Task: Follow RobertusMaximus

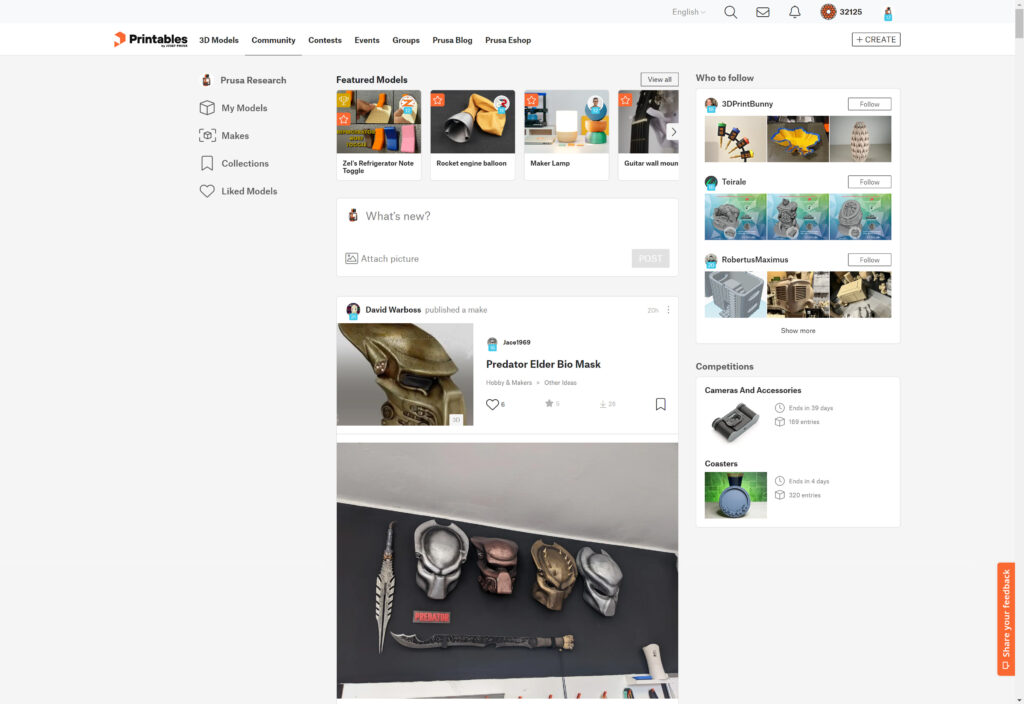Action: coord(869,260)
